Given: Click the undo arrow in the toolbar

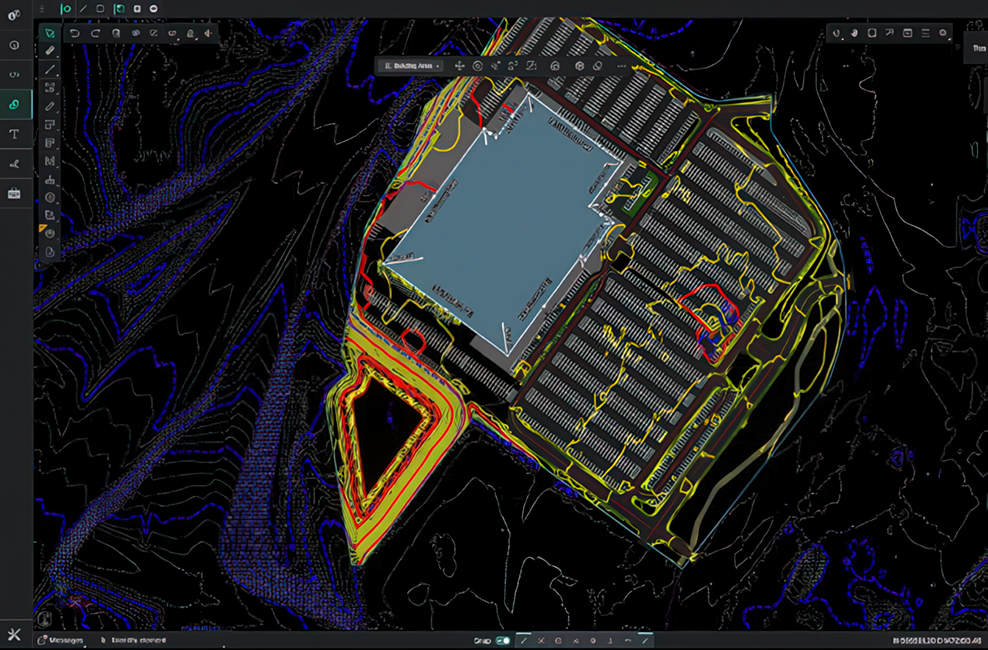Looking at the screenshot, I should pos(76,33).
